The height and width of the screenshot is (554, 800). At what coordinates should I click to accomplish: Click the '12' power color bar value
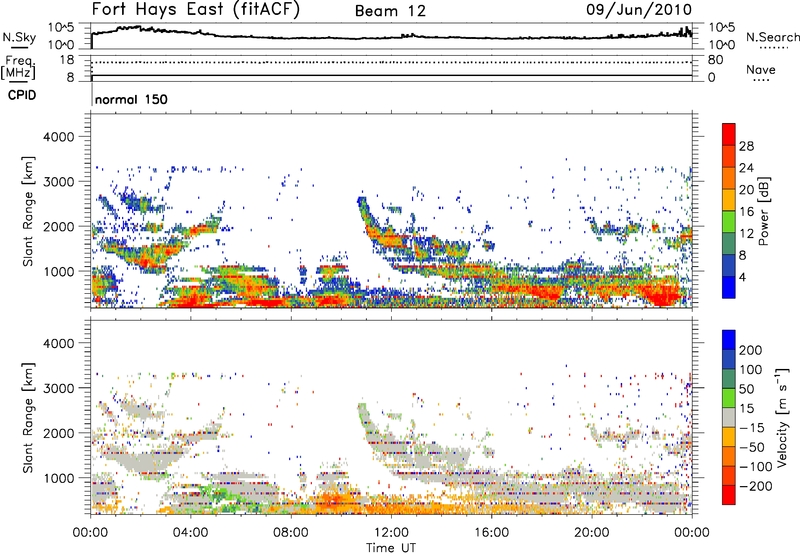pos(746,234)
